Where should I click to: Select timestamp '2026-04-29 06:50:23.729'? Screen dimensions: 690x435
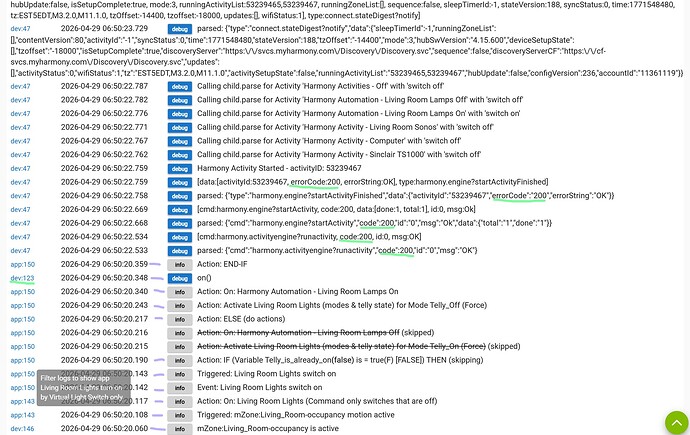click(x=104, y=29)
